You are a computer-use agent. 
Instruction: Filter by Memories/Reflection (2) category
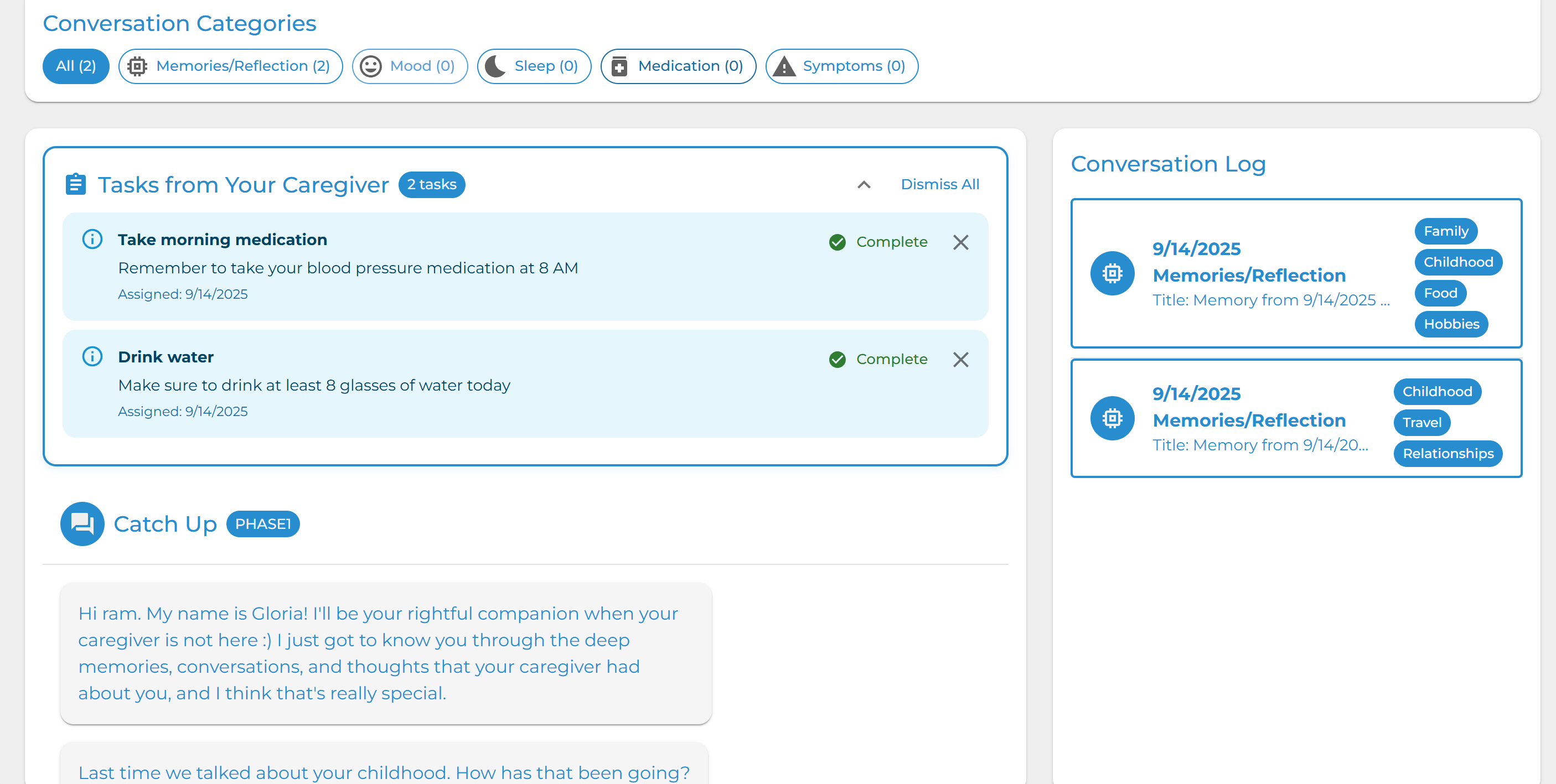click(230, 66)
